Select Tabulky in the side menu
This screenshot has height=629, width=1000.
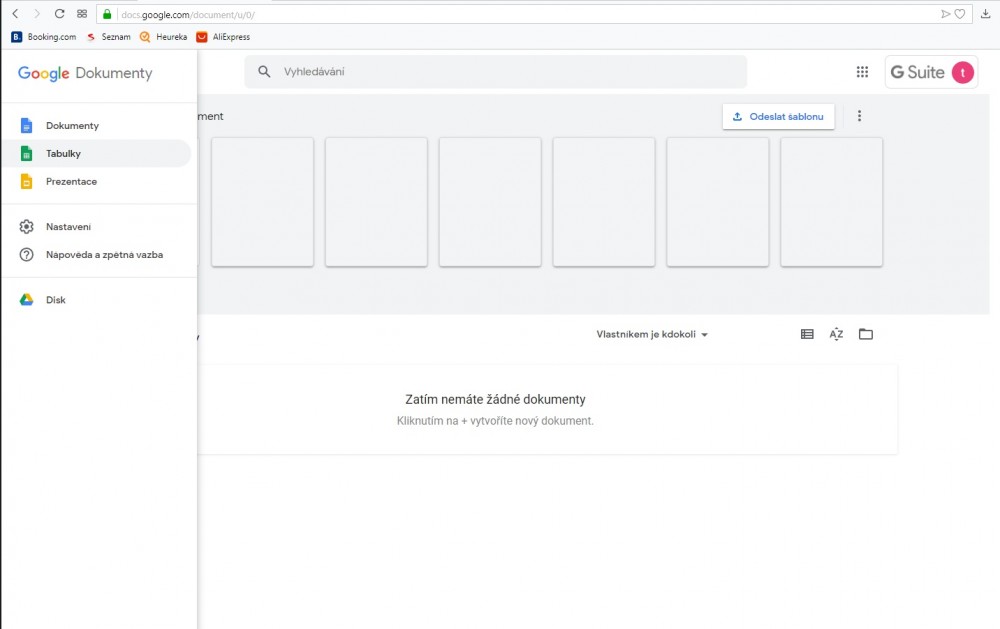[63, 154]
